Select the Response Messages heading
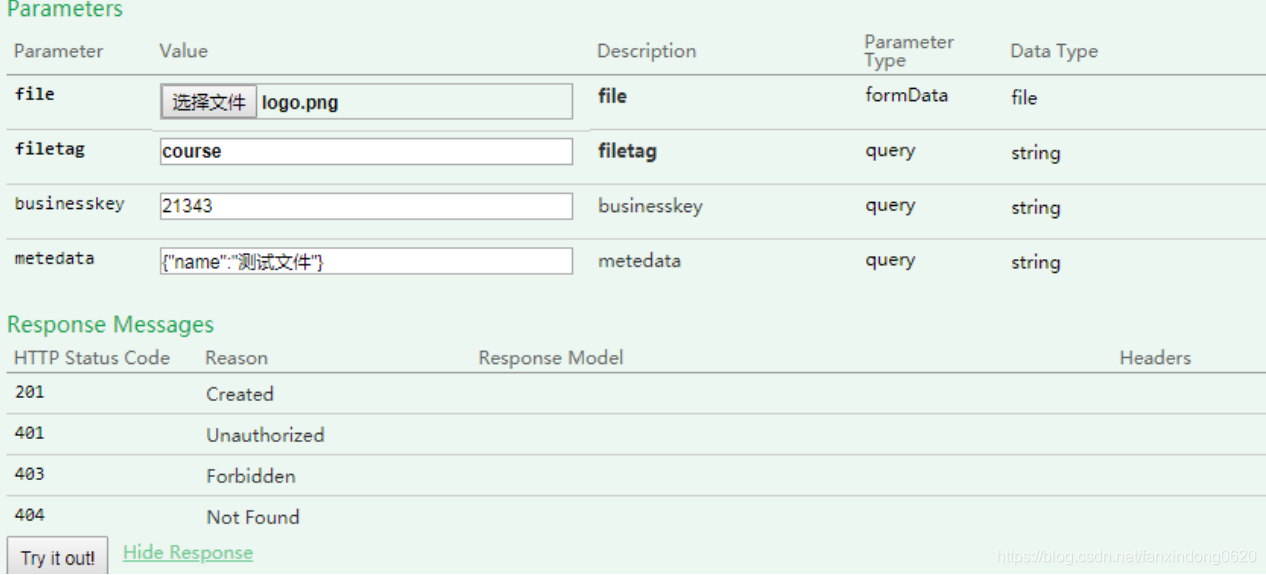 pos(110,325)
